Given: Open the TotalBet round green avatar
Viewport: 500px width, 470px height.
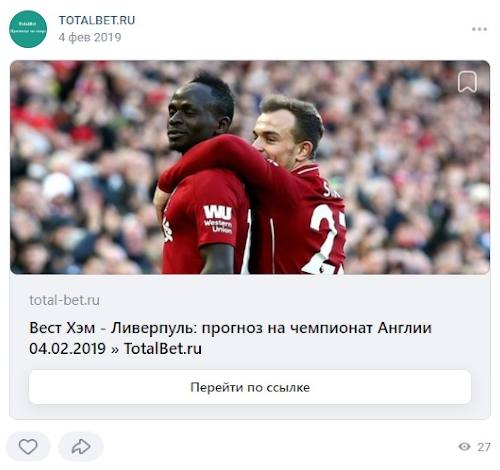Looking at the screenshot, I should 28,29.
